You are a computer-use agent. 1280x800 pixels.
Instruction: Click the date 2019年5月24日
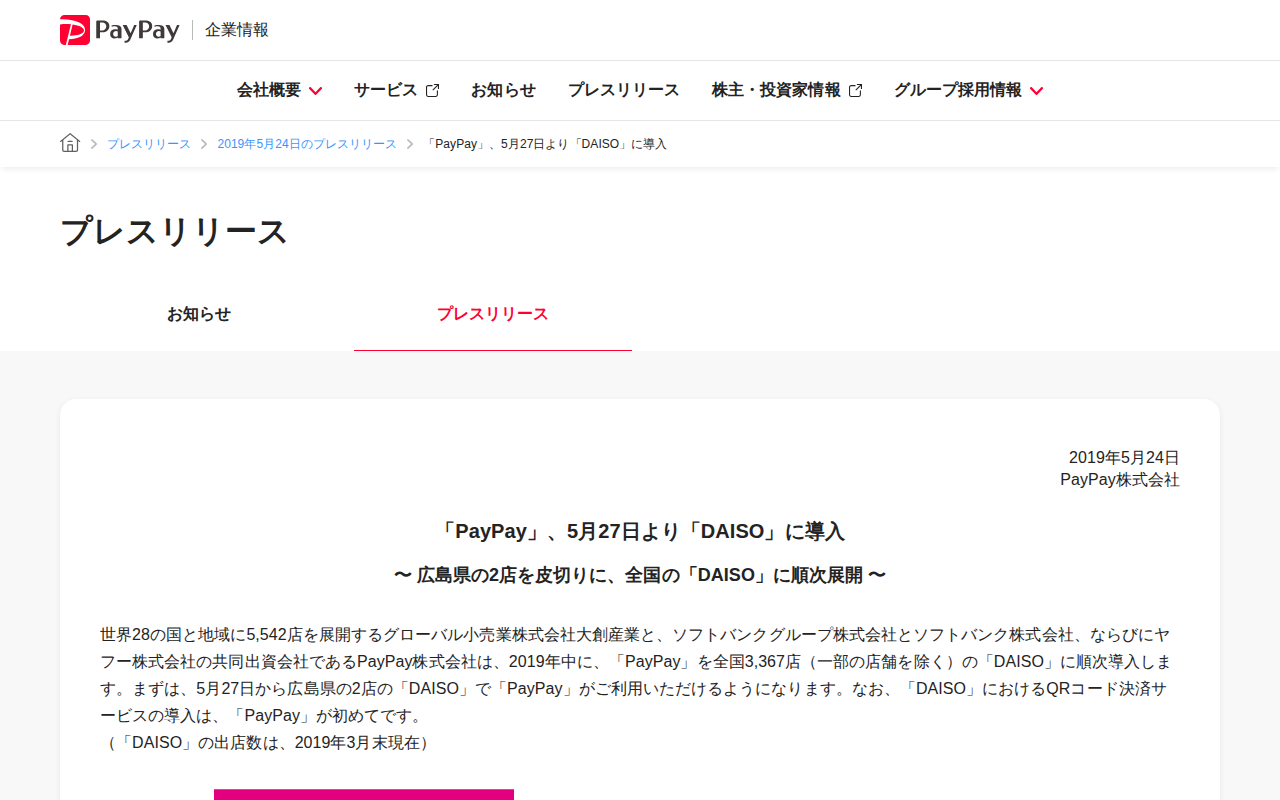(x=1124, y=458)
